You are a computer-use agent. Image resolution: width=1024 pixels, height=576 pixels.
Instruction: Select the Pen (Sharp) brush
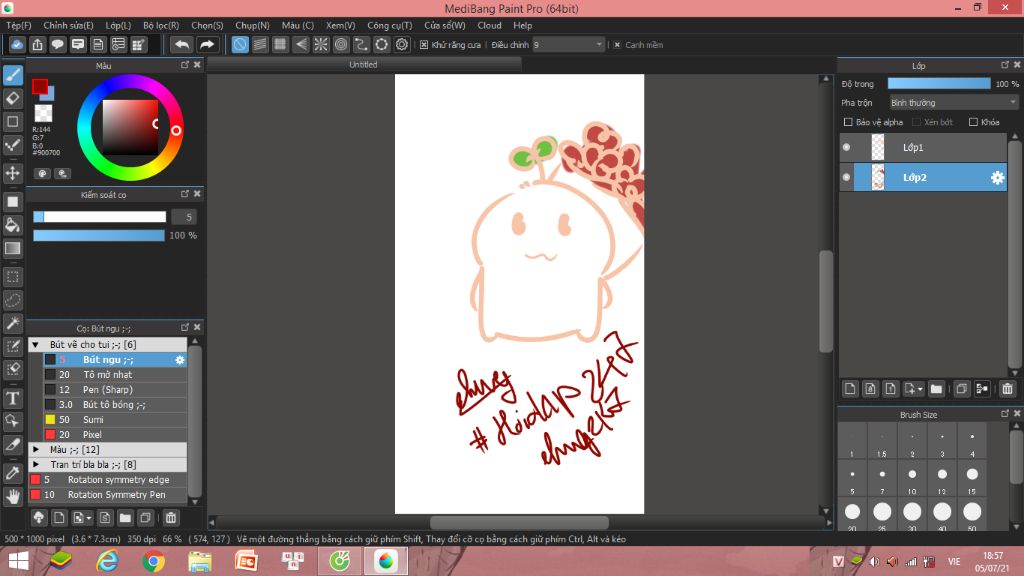115,390
